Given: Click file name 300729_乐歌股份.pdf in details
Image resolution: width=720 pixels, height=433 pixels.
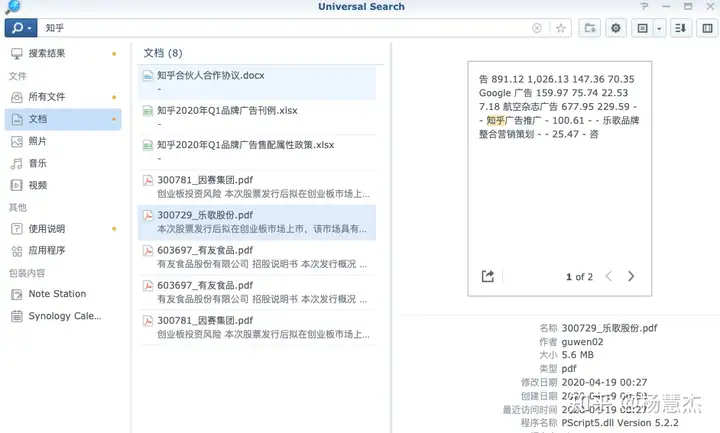Looking at the screenshot, I should [609, 328].
